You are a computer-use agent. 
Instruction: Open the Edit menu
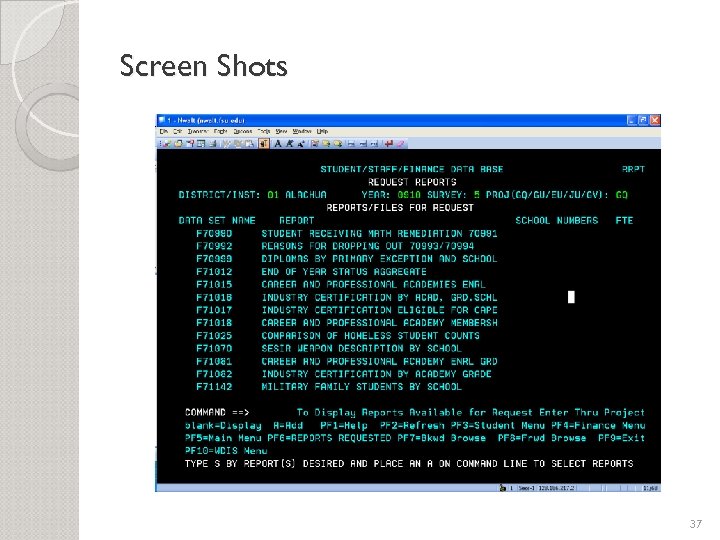coord(178,131)
